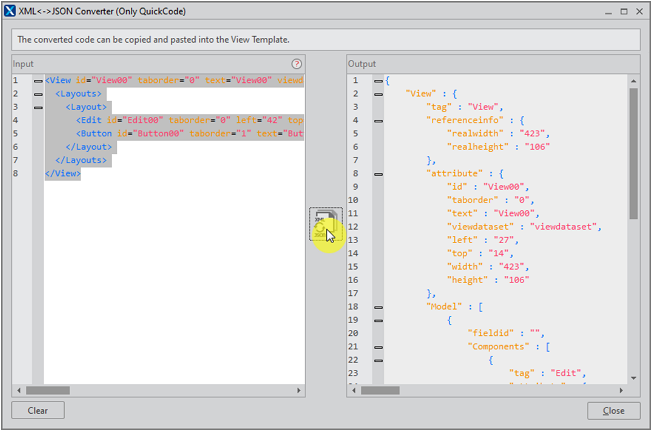The width and height of the screenshot is (652, 431).
Task: Maximize the XML<->JSON Converter window
Action: tap(624, 11)
